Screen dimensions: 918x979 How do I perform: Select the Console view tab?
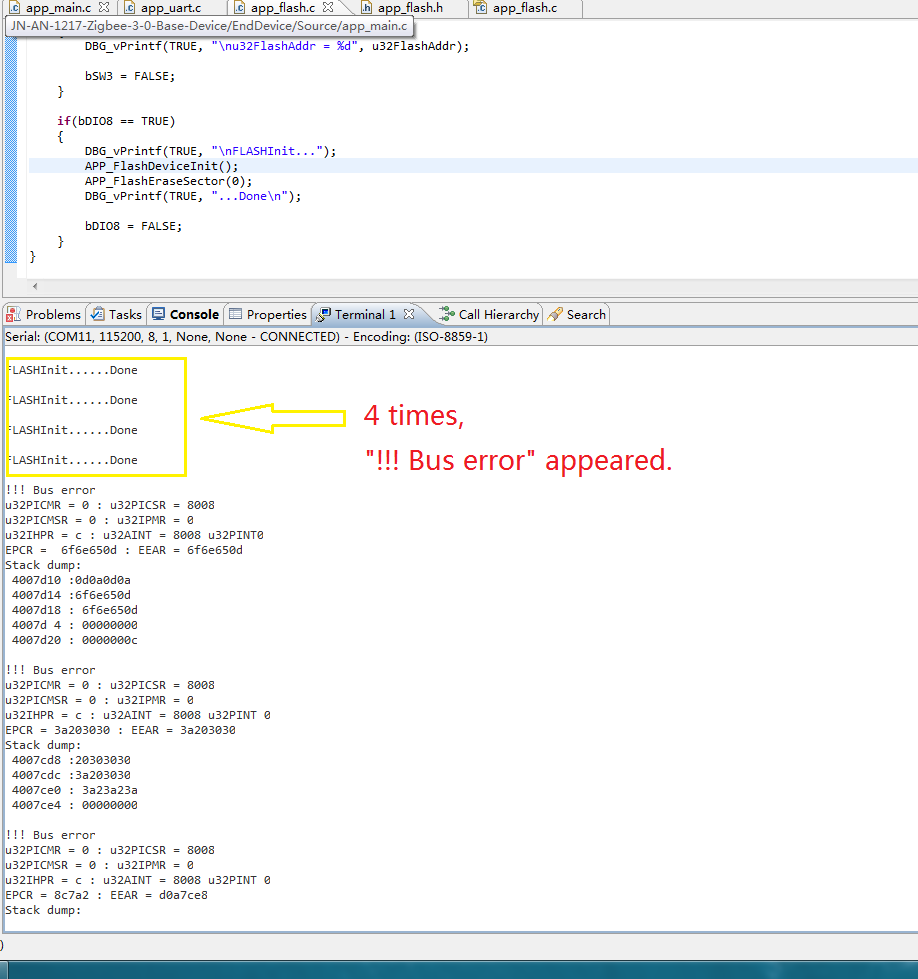point(185,314)
